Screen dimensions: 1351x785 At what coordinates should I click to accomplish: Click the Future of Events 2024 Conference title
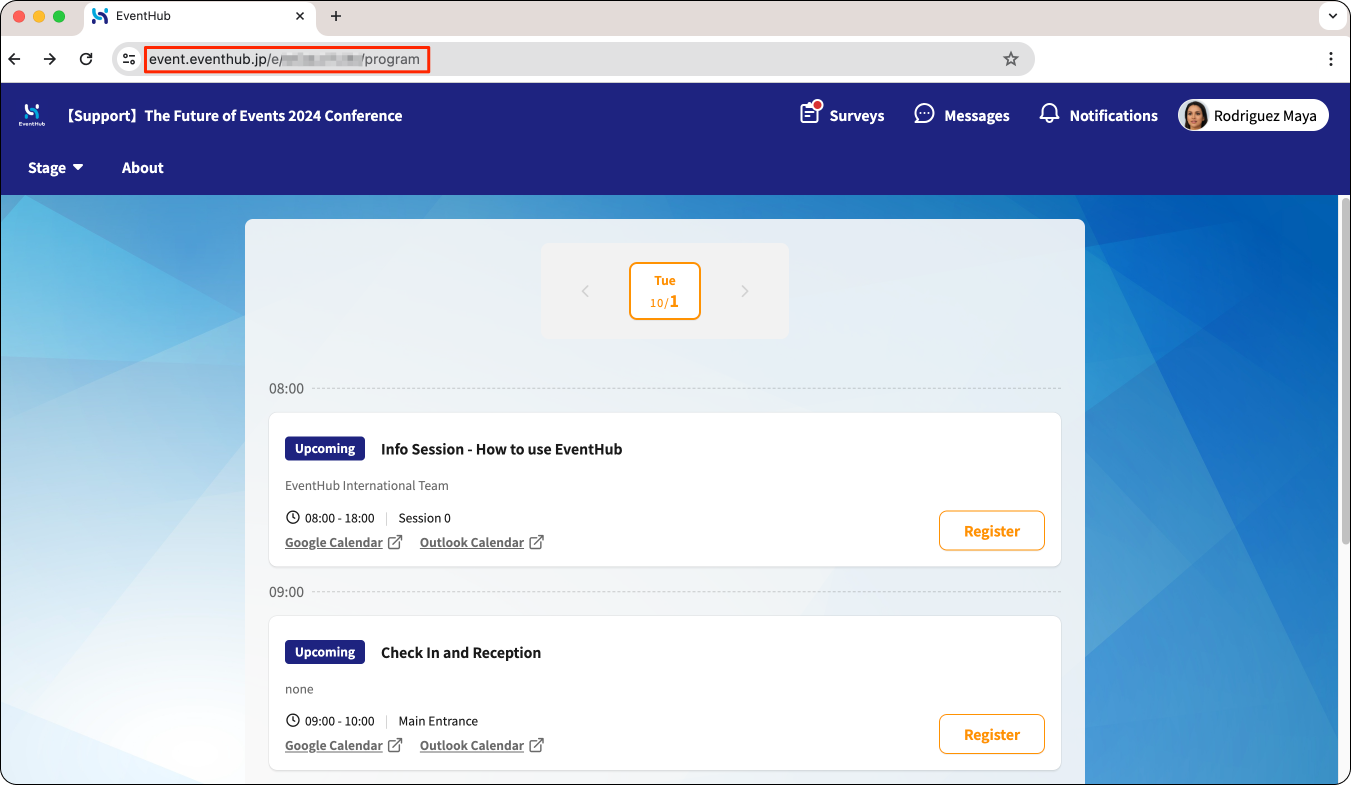tap(235, 115)
